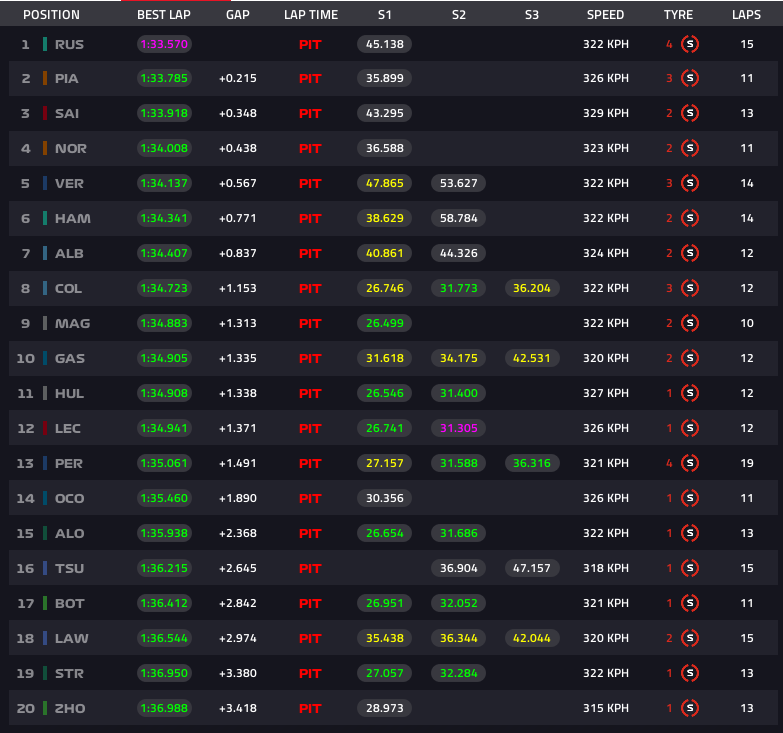
Task: Select the tyre icon in LEC row
Action: click(690, 429)
